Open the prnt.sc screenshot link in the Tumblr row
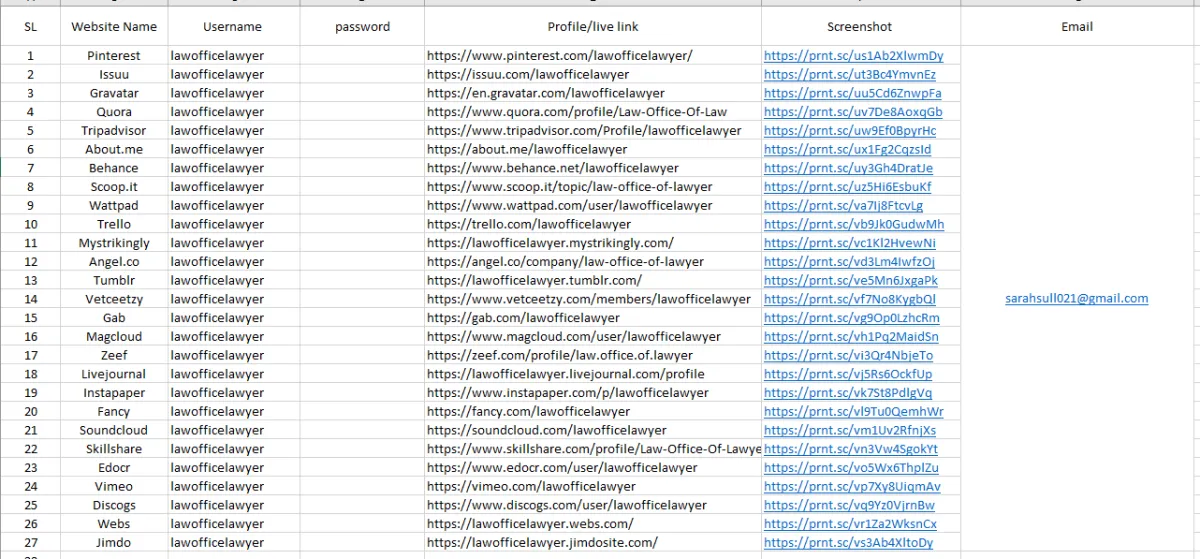This screenshot has height=559, width=1200. tap(851, 280)
